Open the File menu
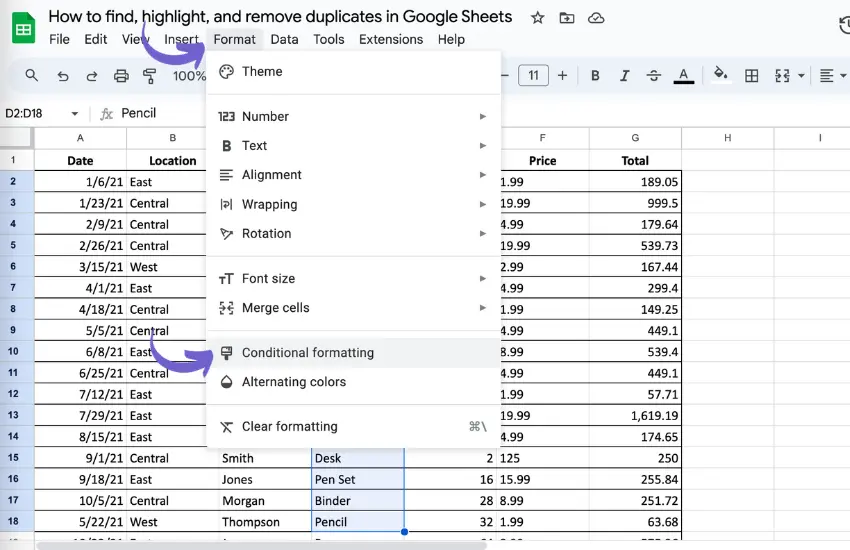This screenshot has height=550, width=850. (59, 39)
